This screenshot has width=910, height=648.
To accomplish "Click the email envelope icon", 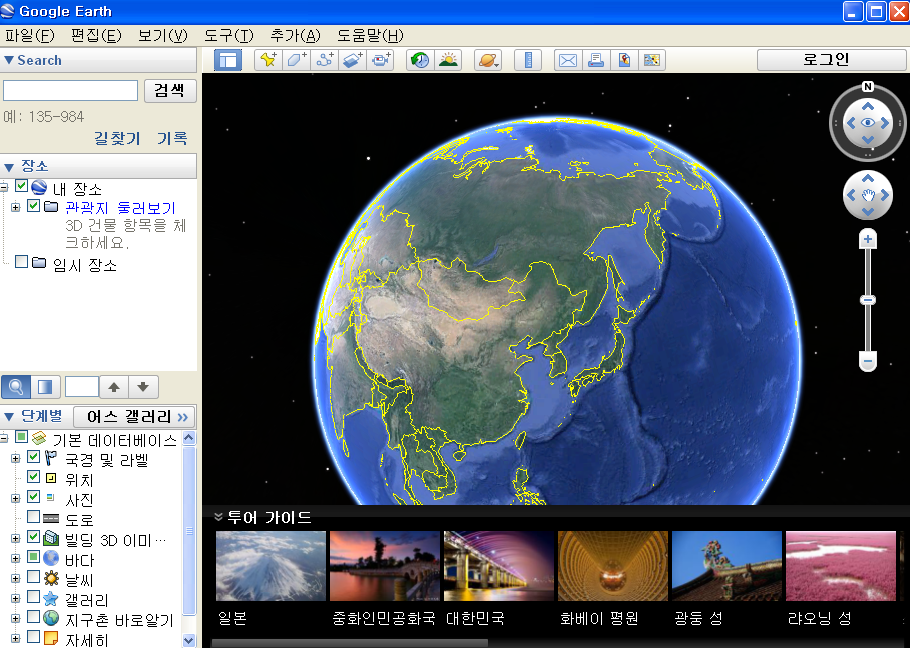I will pyautogui.click(x=568, y=60).
